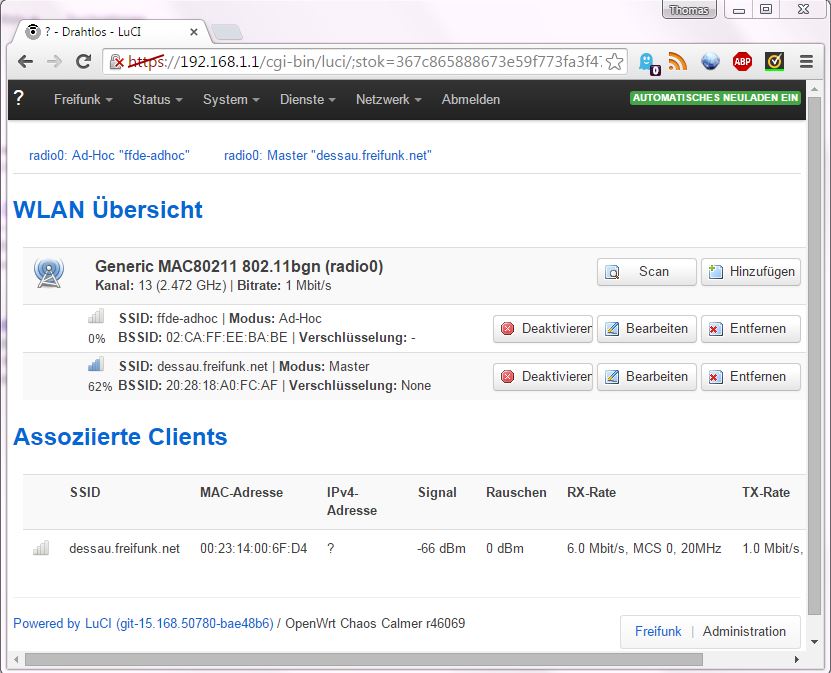The image size is (831, 673).
Task: Click client MAC address 00:23:14:00:6F:D4
Action: (x=253, y=548)
